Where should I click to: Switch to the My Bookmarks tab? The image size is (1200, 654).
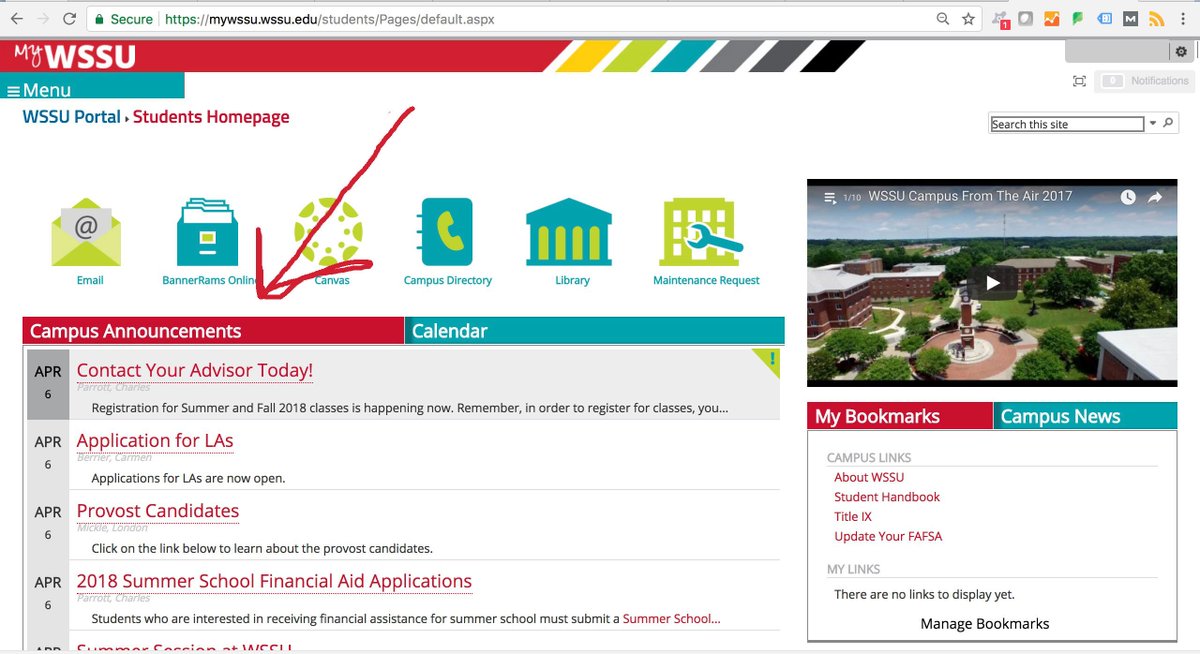900,416
